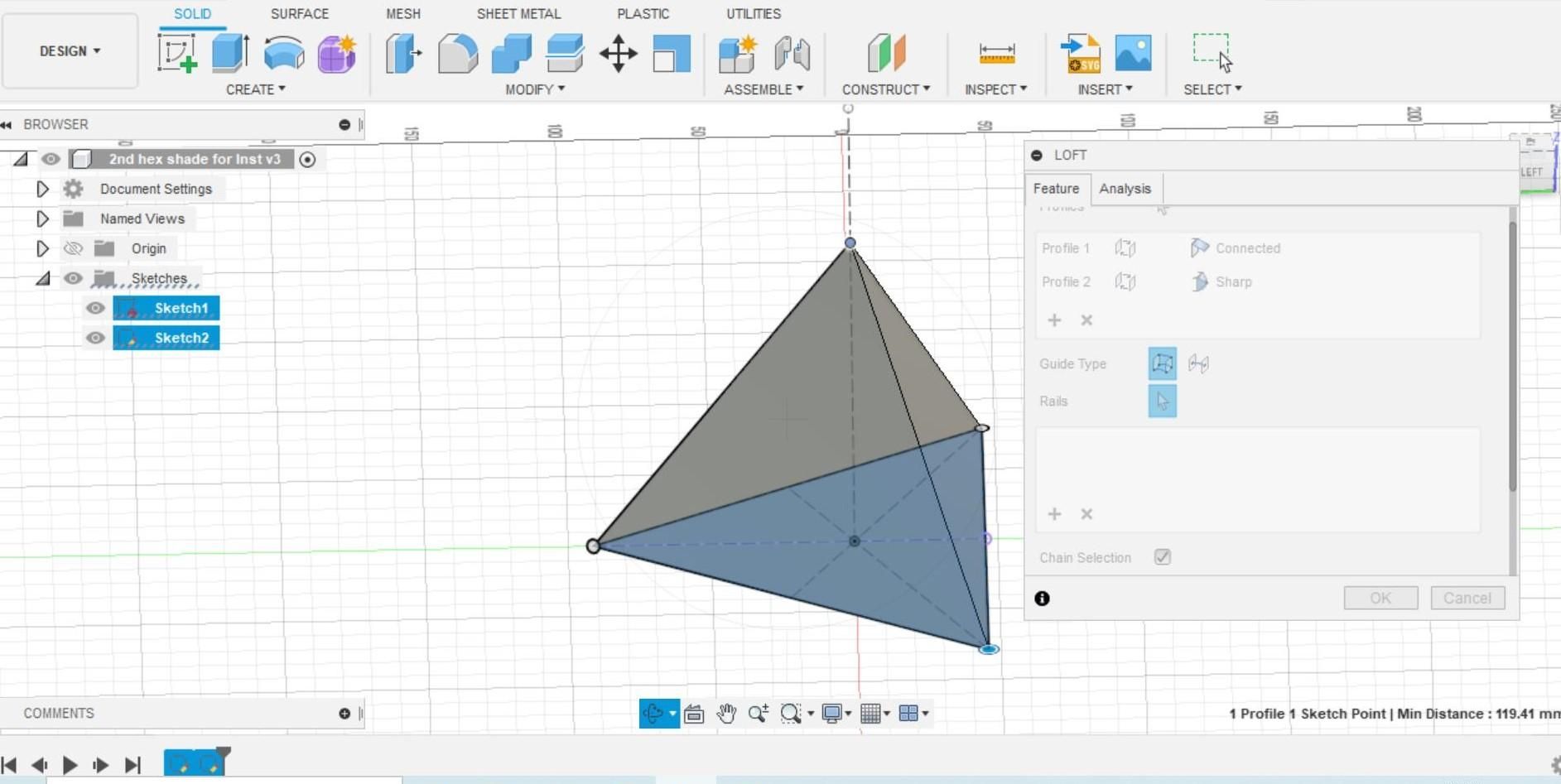Select the Rails guide type icon
The height and width of the screenshot is (784, 1561).
tap(1162, 363)
